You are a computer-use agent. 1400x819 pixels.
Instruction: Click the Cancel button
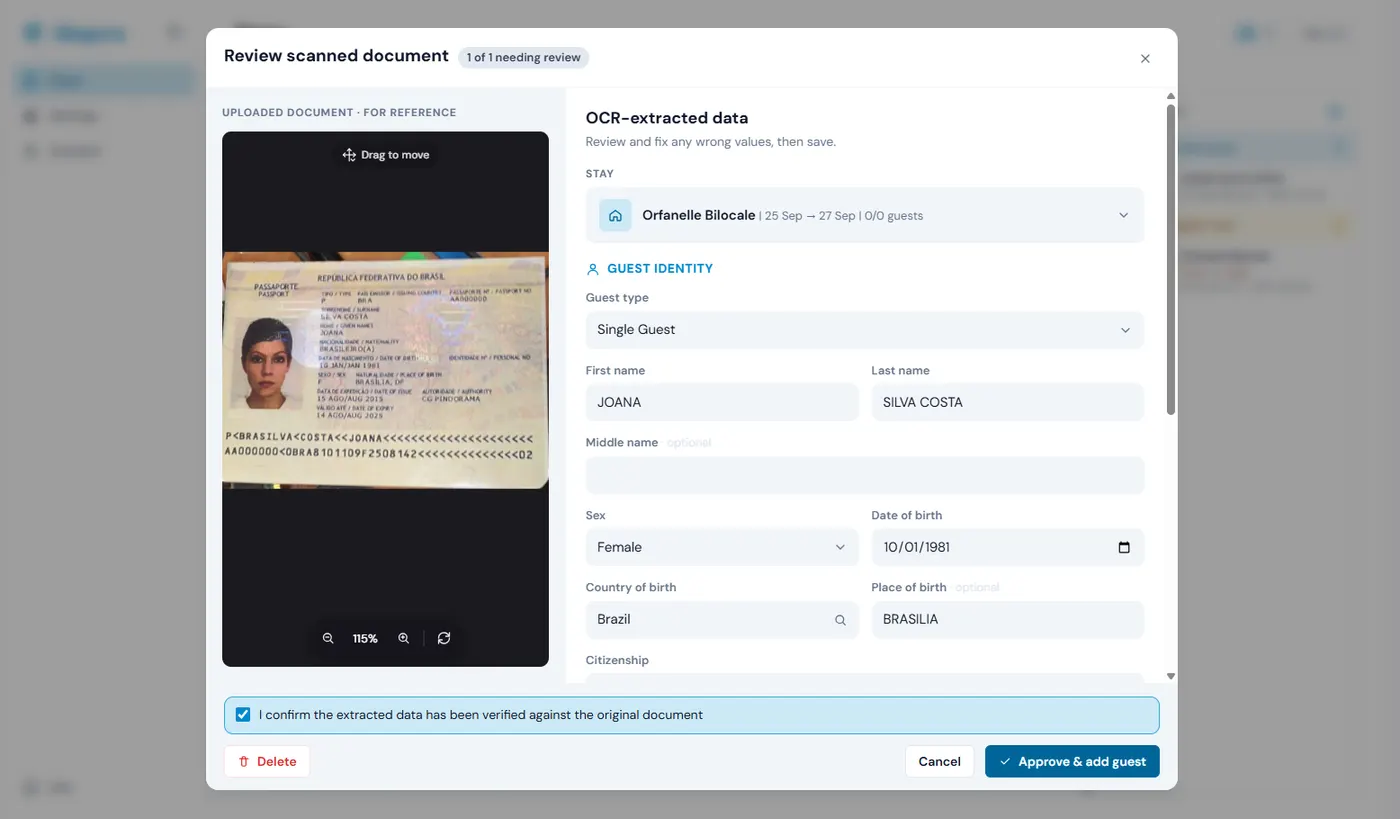tap(939, 761)
